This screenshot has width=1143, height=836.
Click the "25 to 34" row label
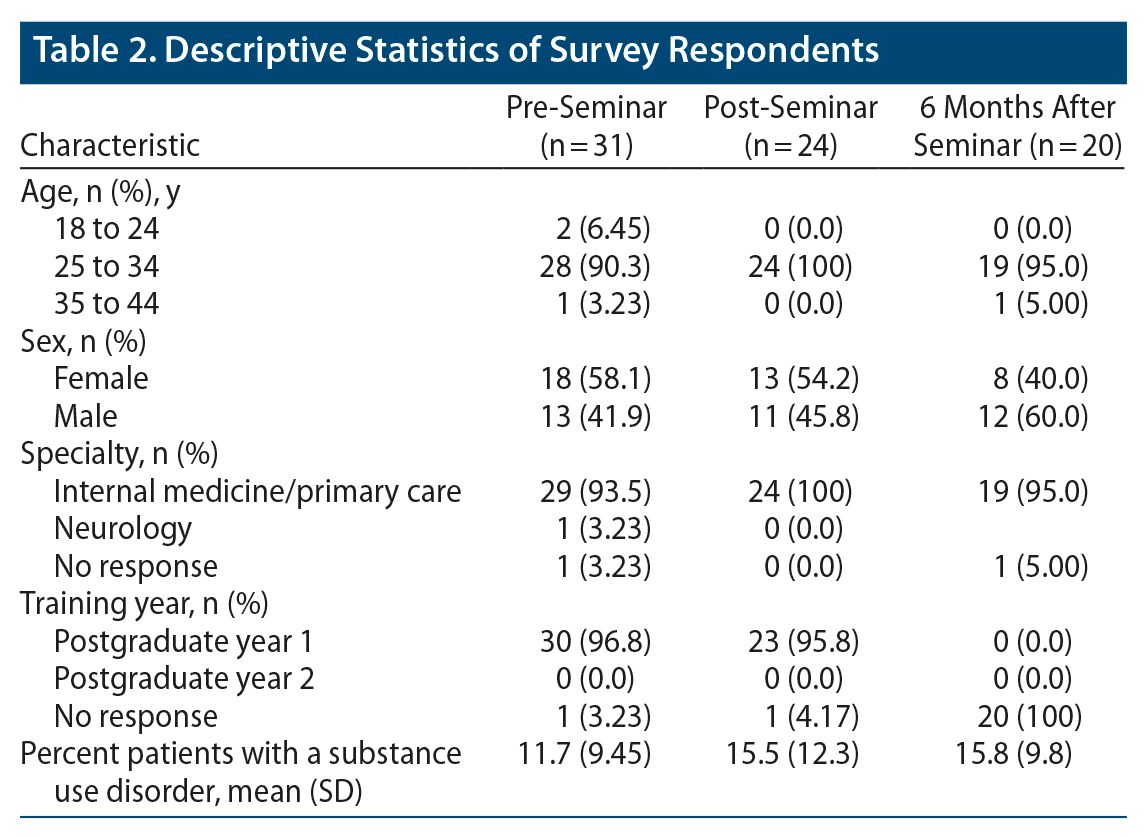click(x=106, y=267)
